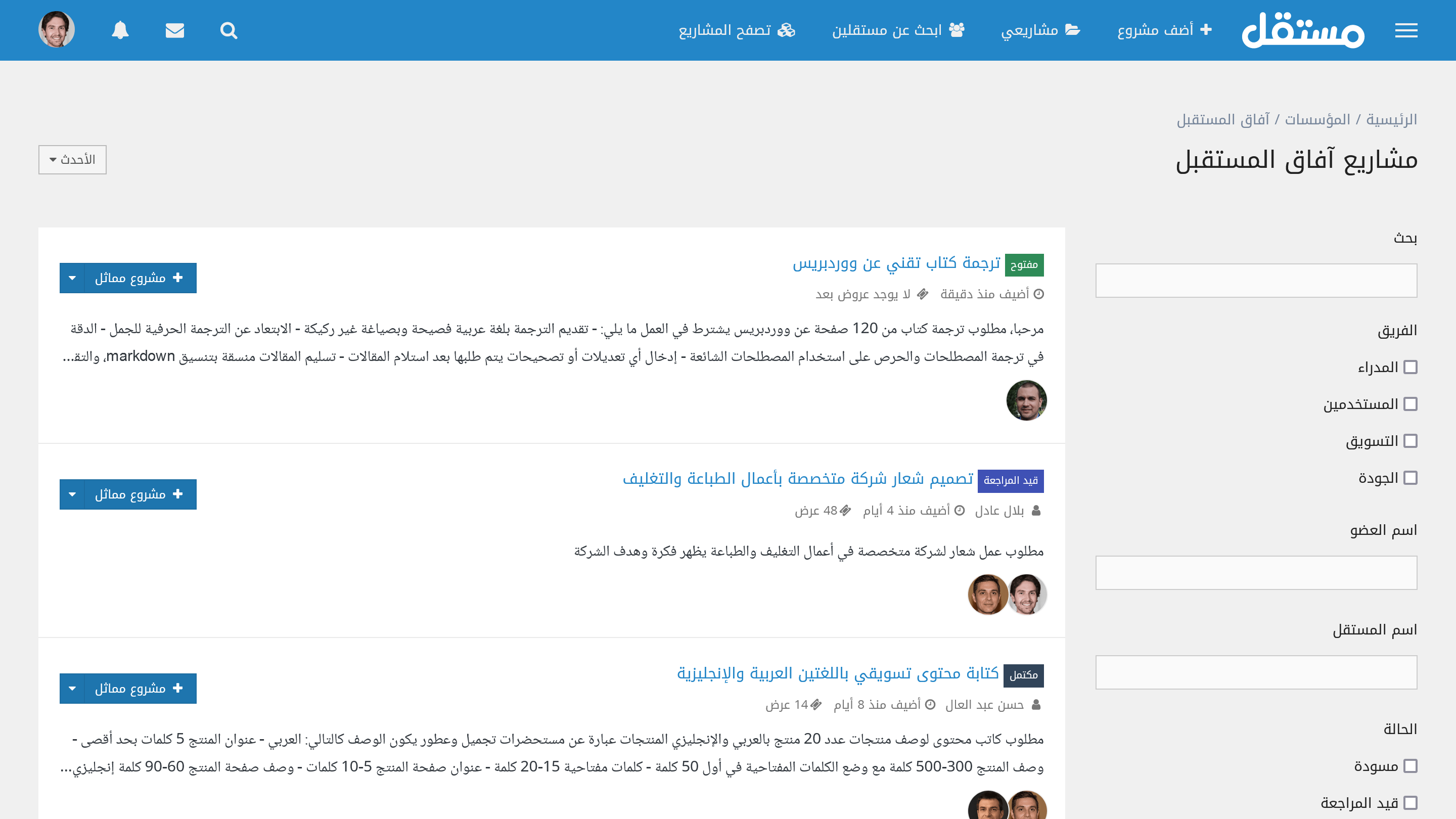
Task: Open the hamburger side menu
Action: tap(1405, 30)
